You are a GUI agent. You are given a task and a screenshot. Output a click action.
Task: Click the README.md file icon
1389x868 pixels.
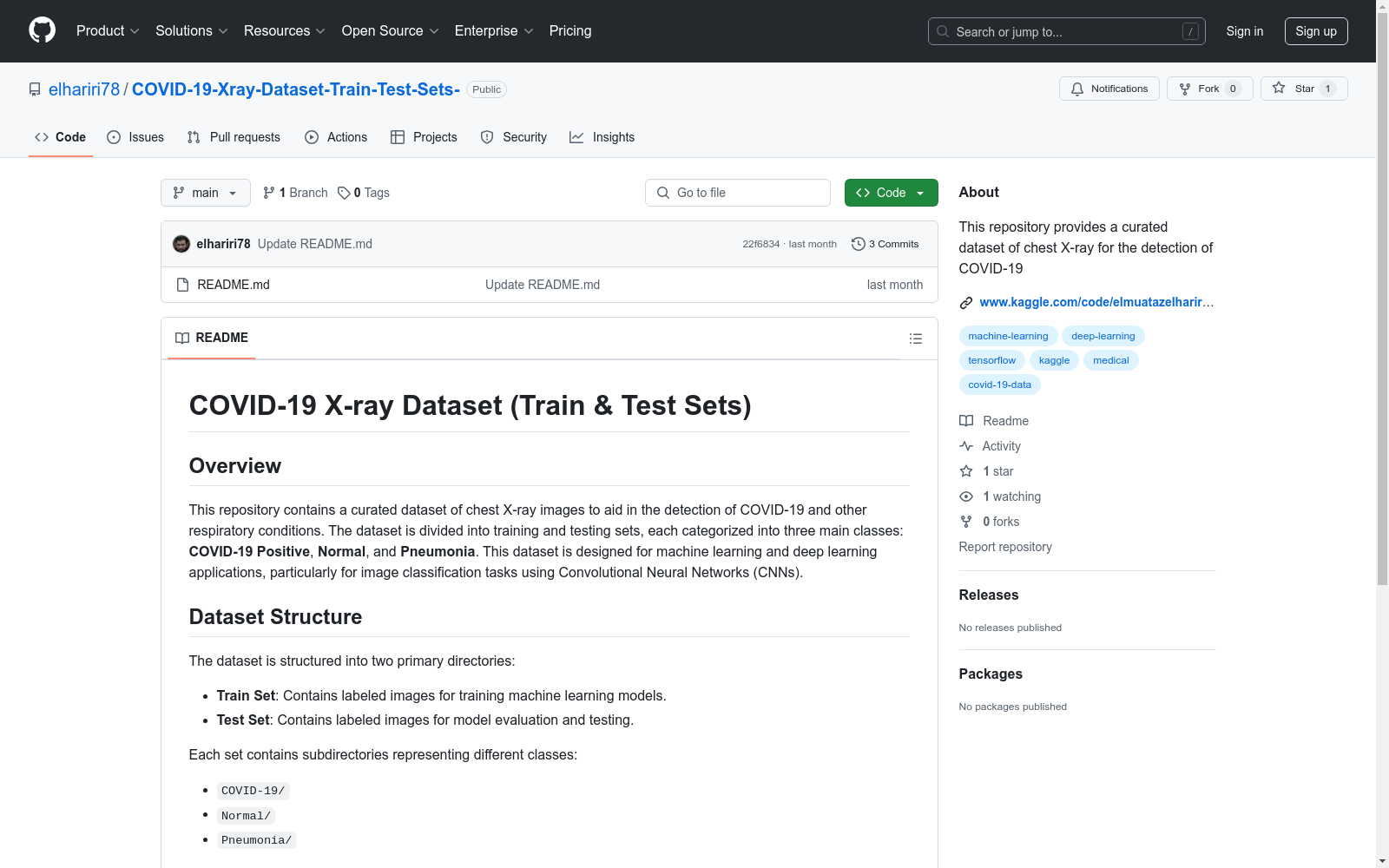[x=182, y=285]
